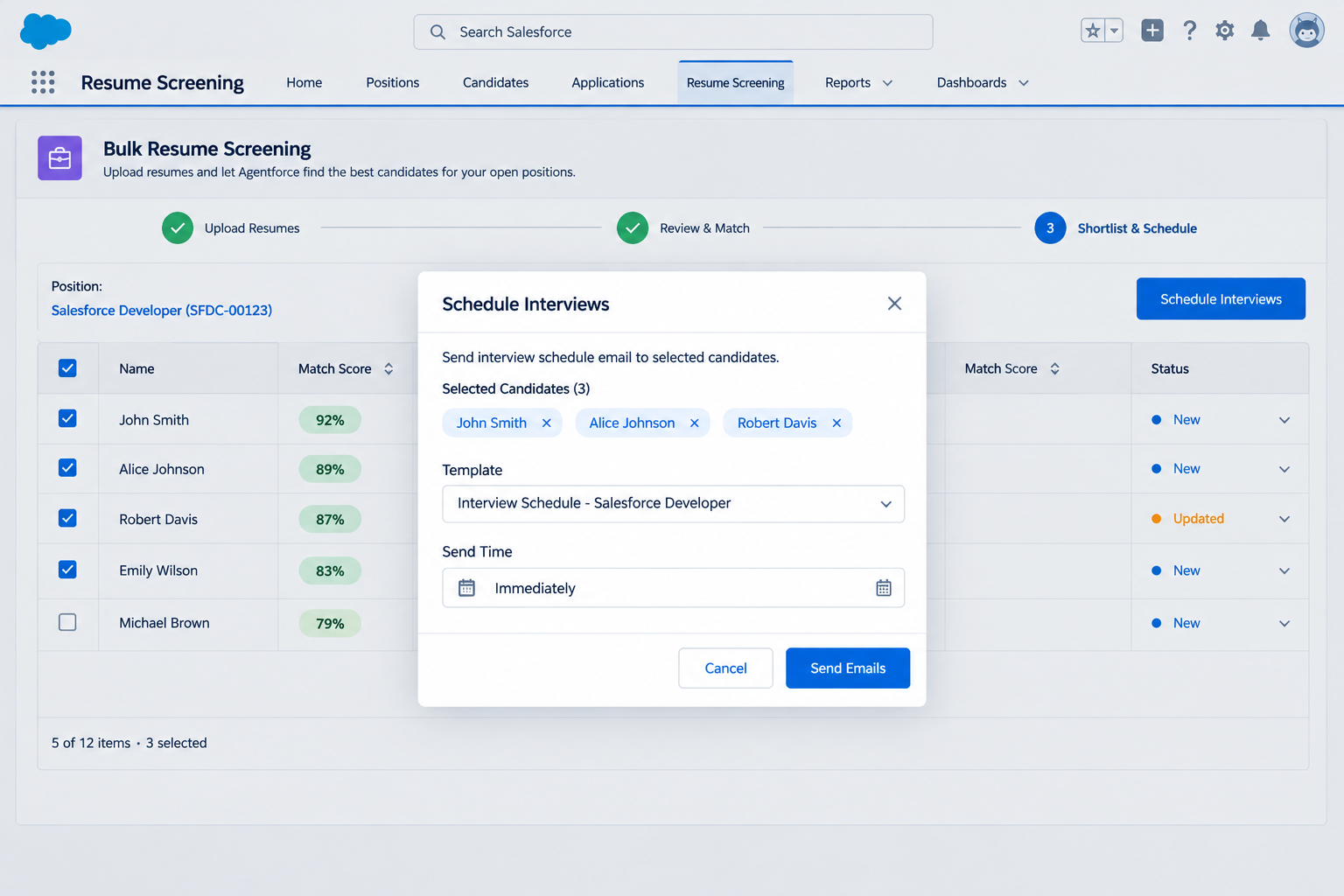Open the Dashboards tab
1344x896 pixels.
pos(971,82)
